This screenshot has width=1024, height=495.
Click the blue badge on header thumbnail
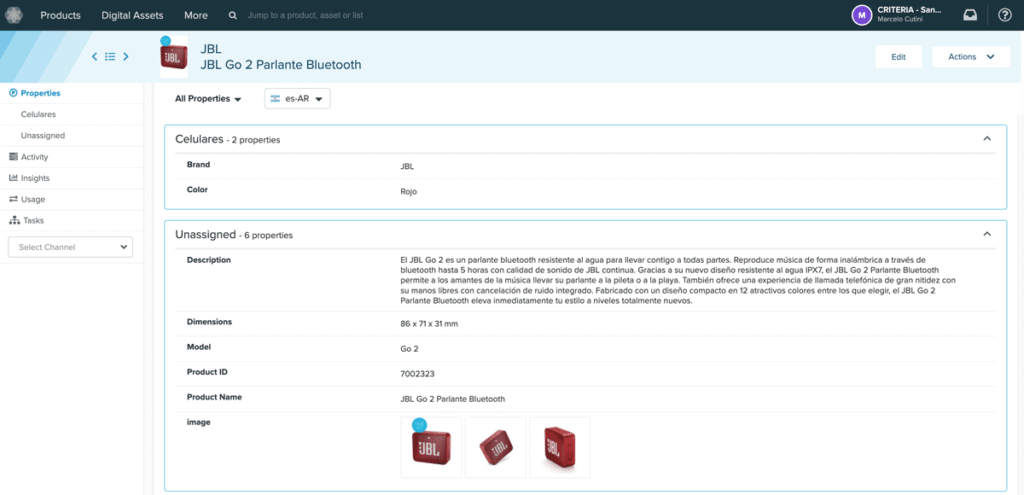(165, 41)
